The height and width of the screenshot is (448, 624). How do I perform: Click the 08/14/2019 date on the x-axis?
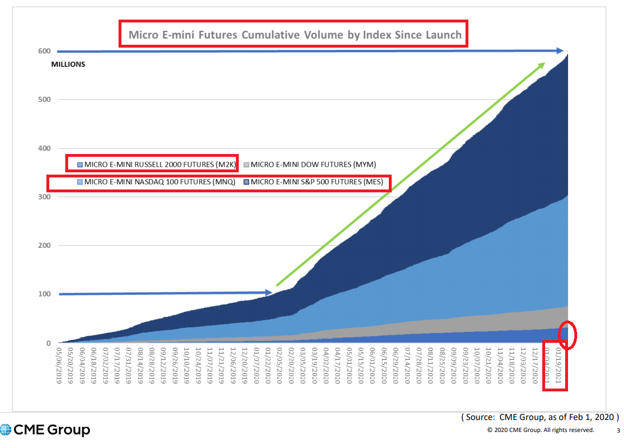click(140, 366)
